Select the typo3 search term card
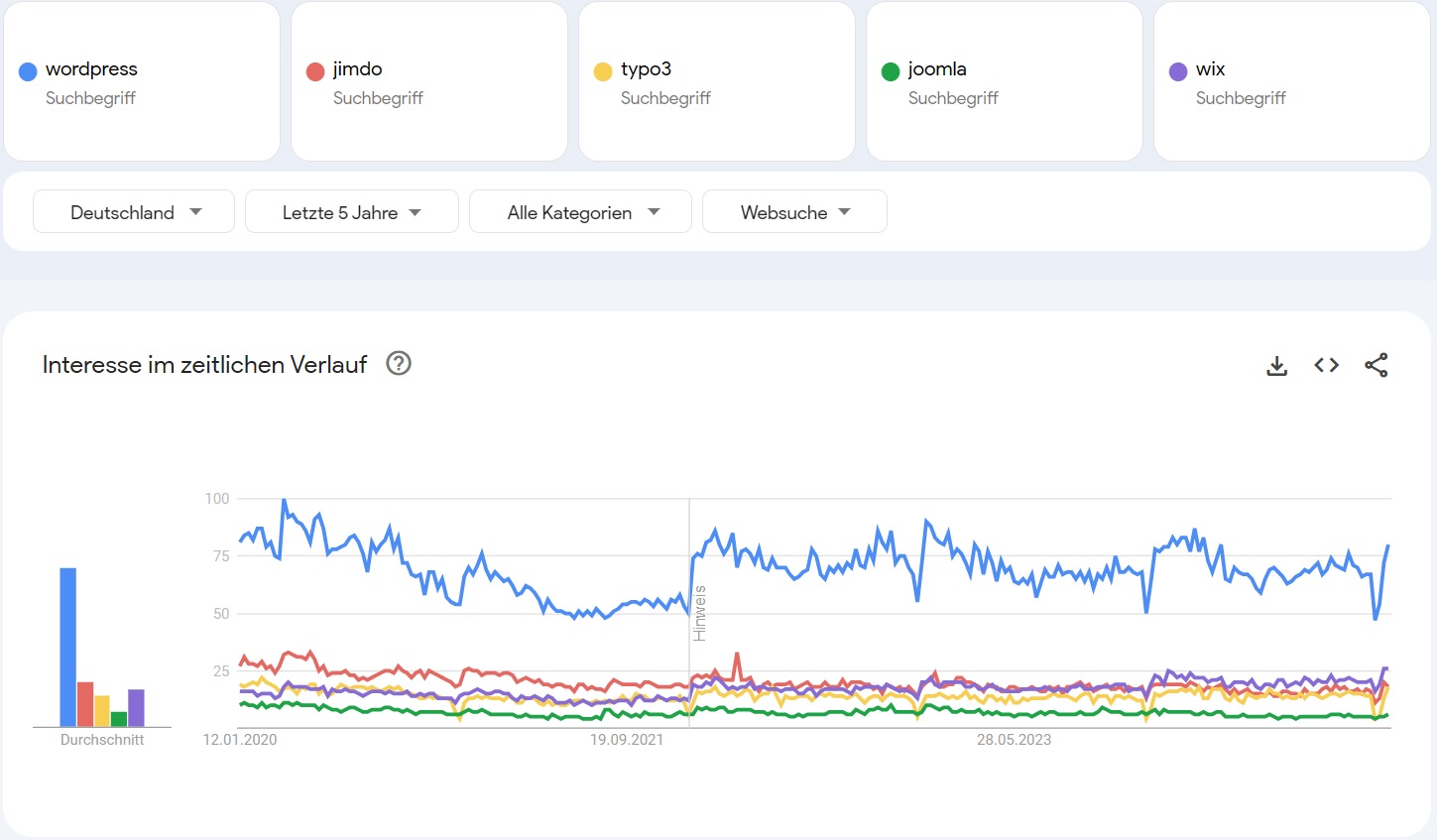The image size is (1437, 840). pyautogui.click(x=717, y=81)
